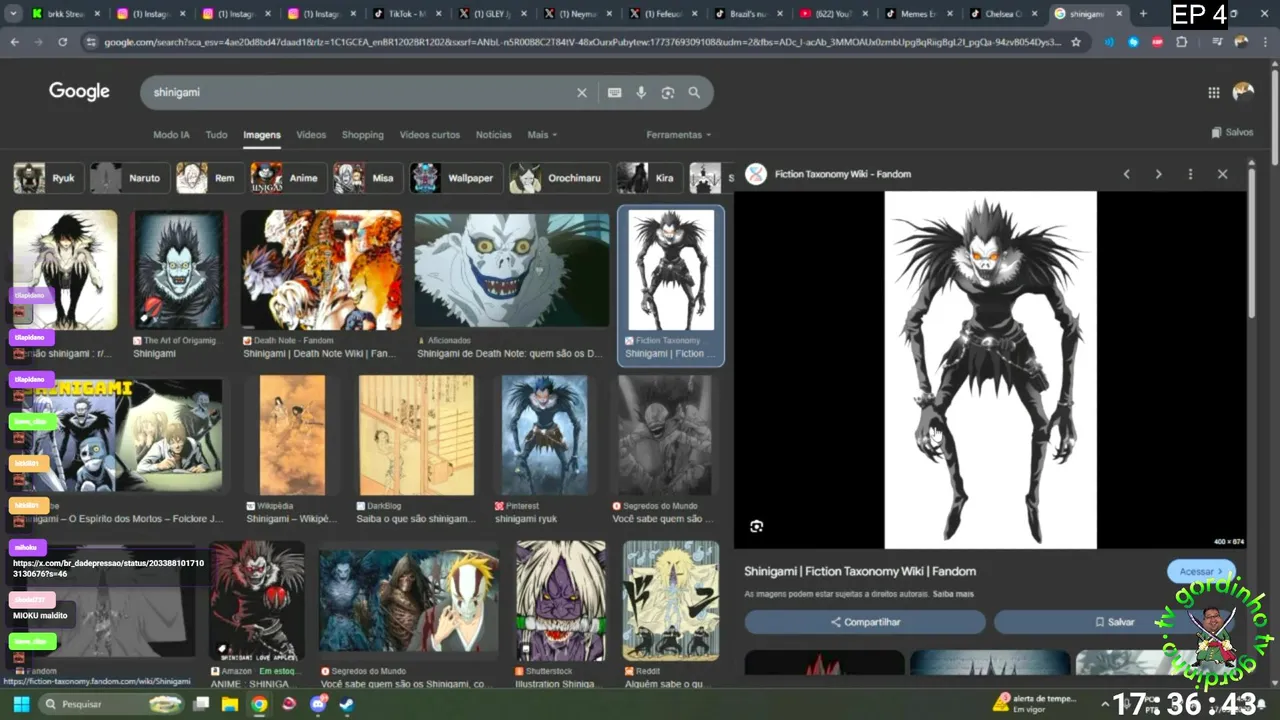The image size is (1280, 720).
Task: Show hidden system tray icons chevron
Action: coord(1105,704)
